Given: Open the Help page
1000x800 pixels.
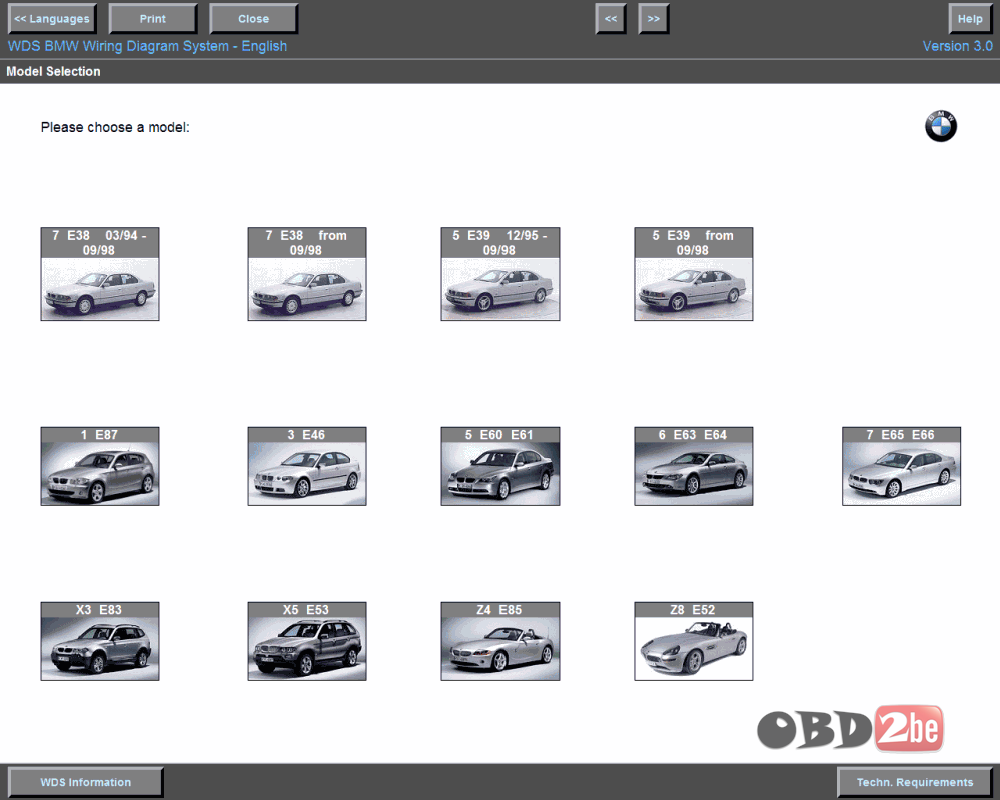Looking at the screenshot, I should coord(970,19).
